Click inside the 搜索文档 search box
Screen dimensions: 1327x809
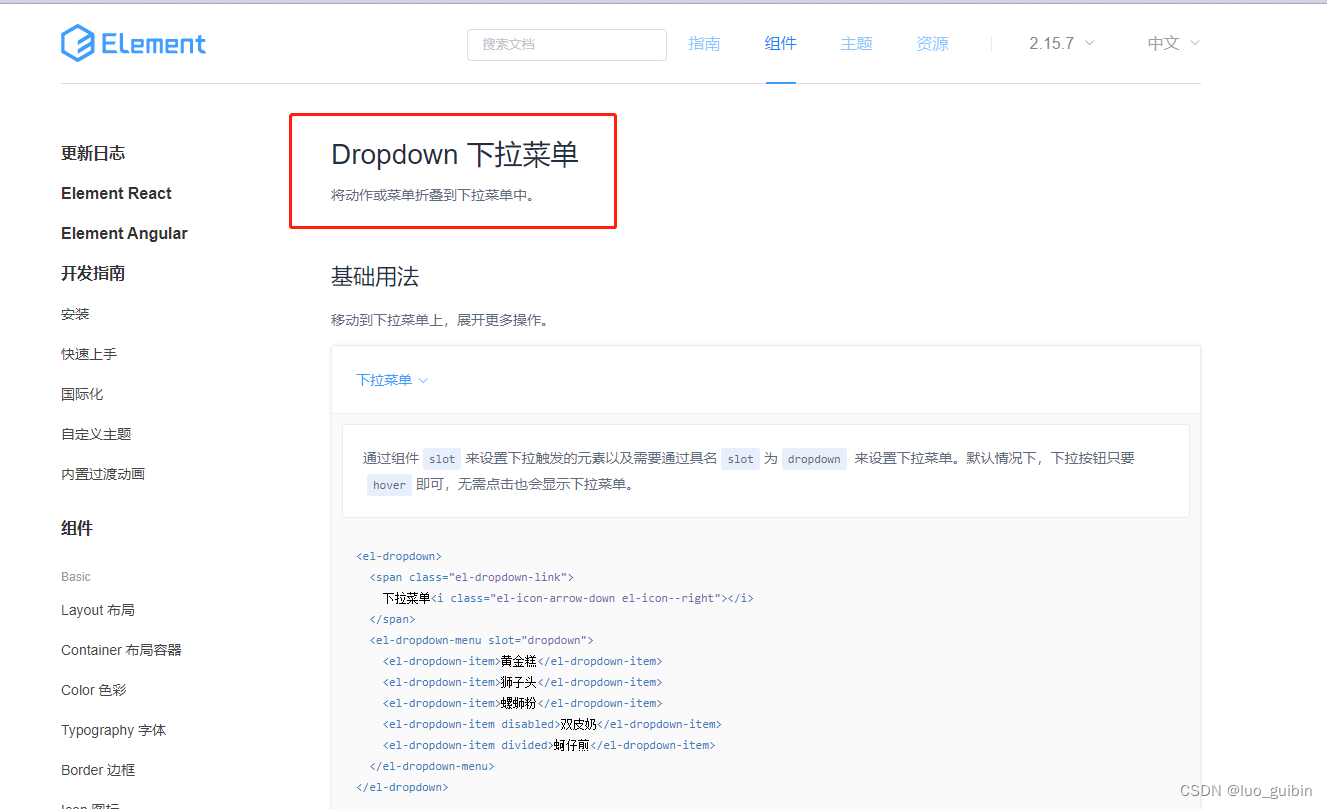pos(566,44)
